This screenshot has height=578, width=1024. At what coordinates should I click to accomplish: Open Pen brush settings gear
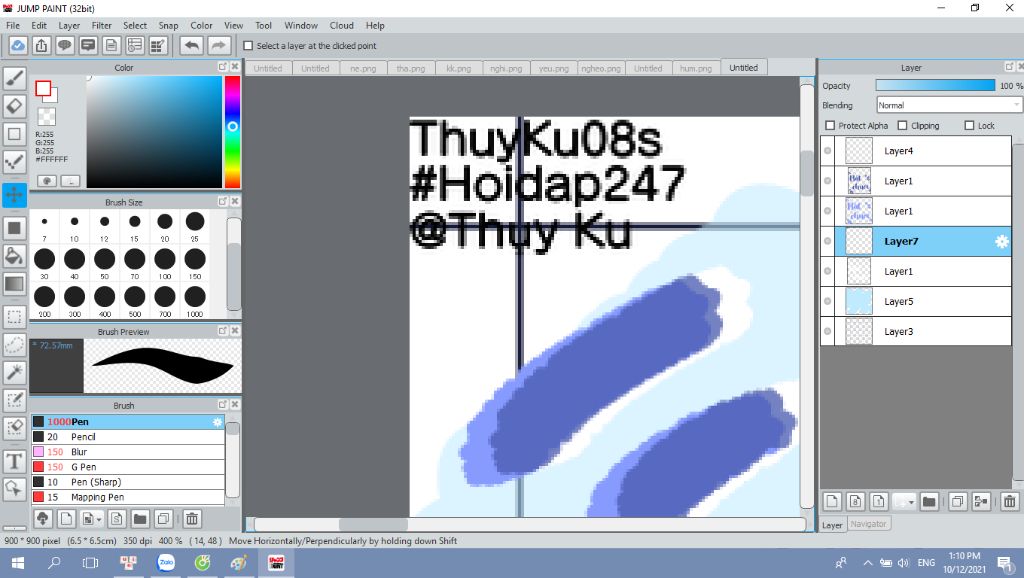(217, 422)
